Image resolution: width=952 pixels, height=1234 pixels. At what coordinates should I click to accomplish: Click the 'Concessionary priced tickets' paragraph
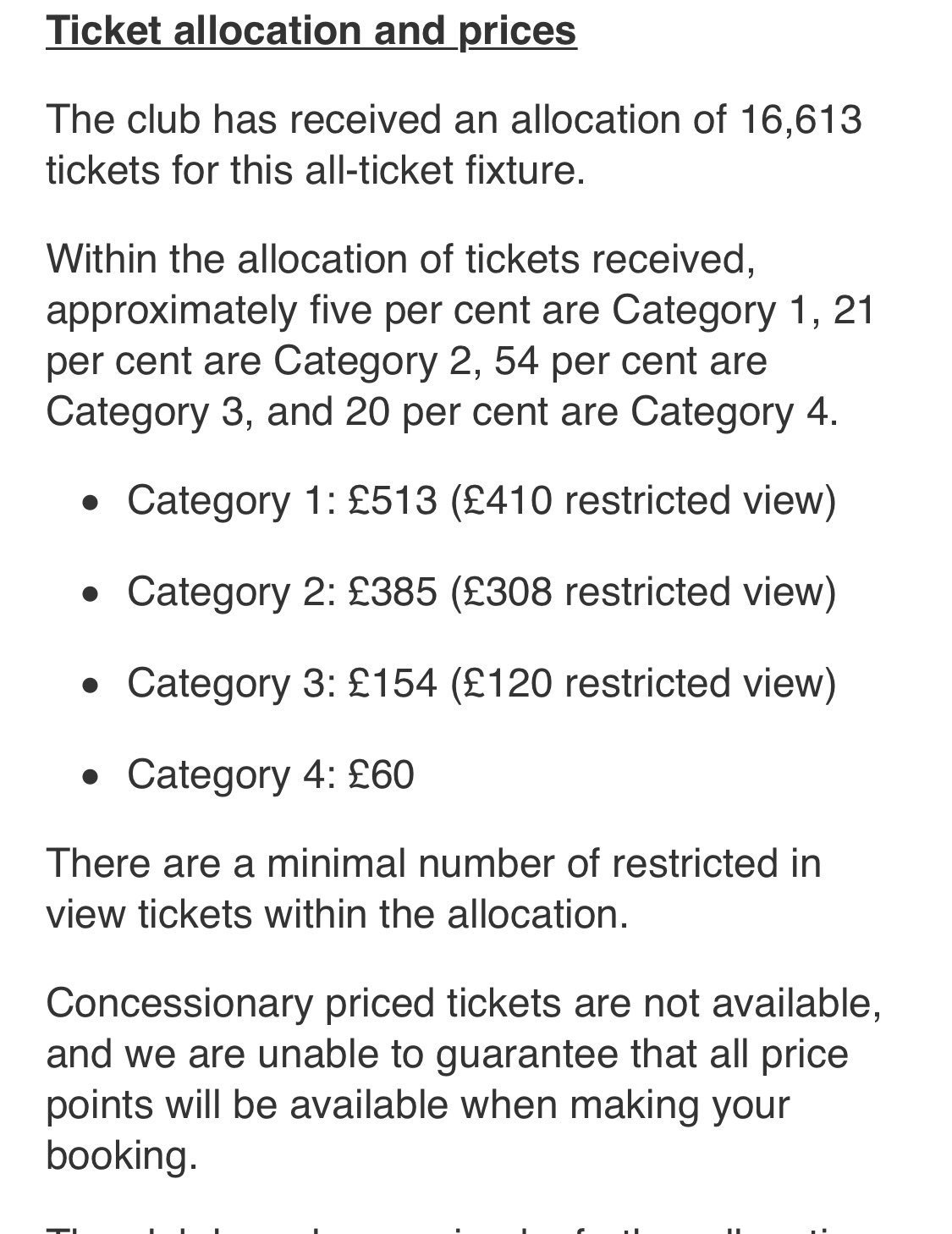[464, 1079]
